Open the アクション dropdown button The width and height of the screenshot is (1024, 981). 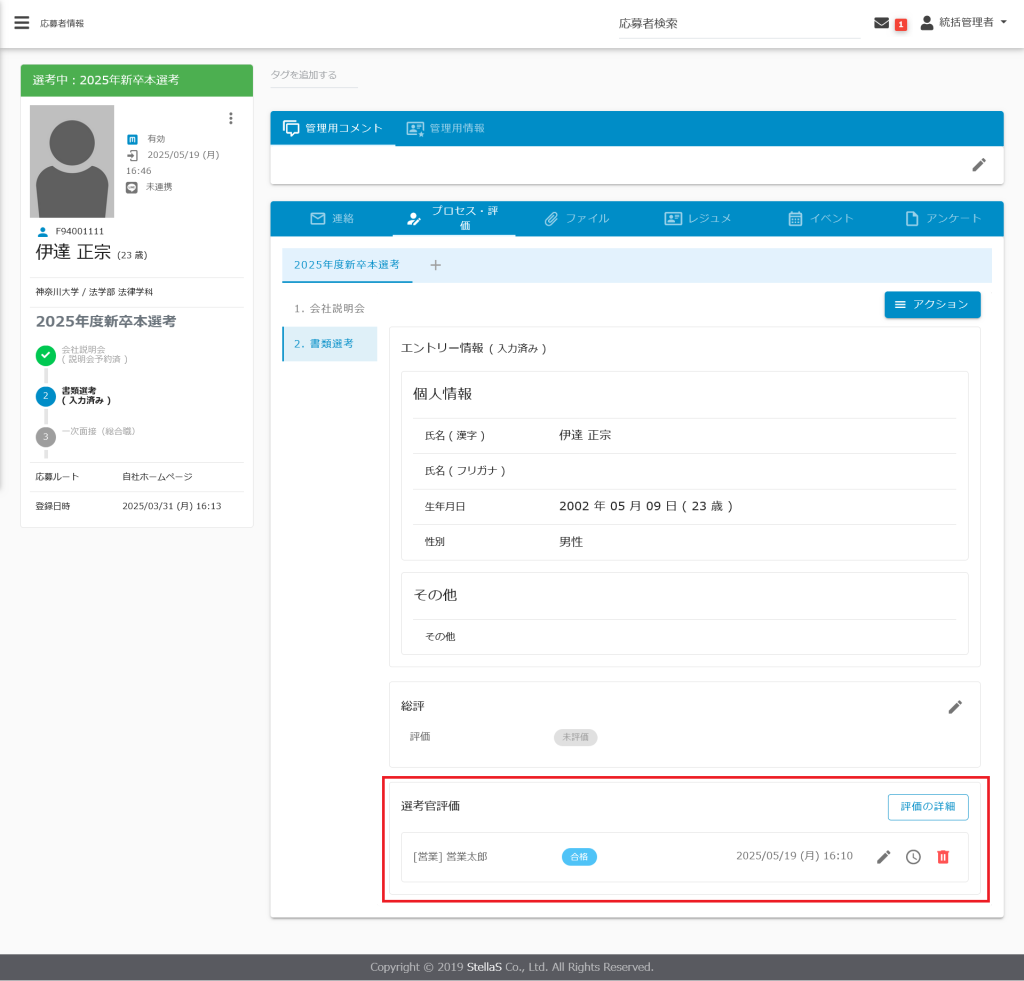(932, 304)
